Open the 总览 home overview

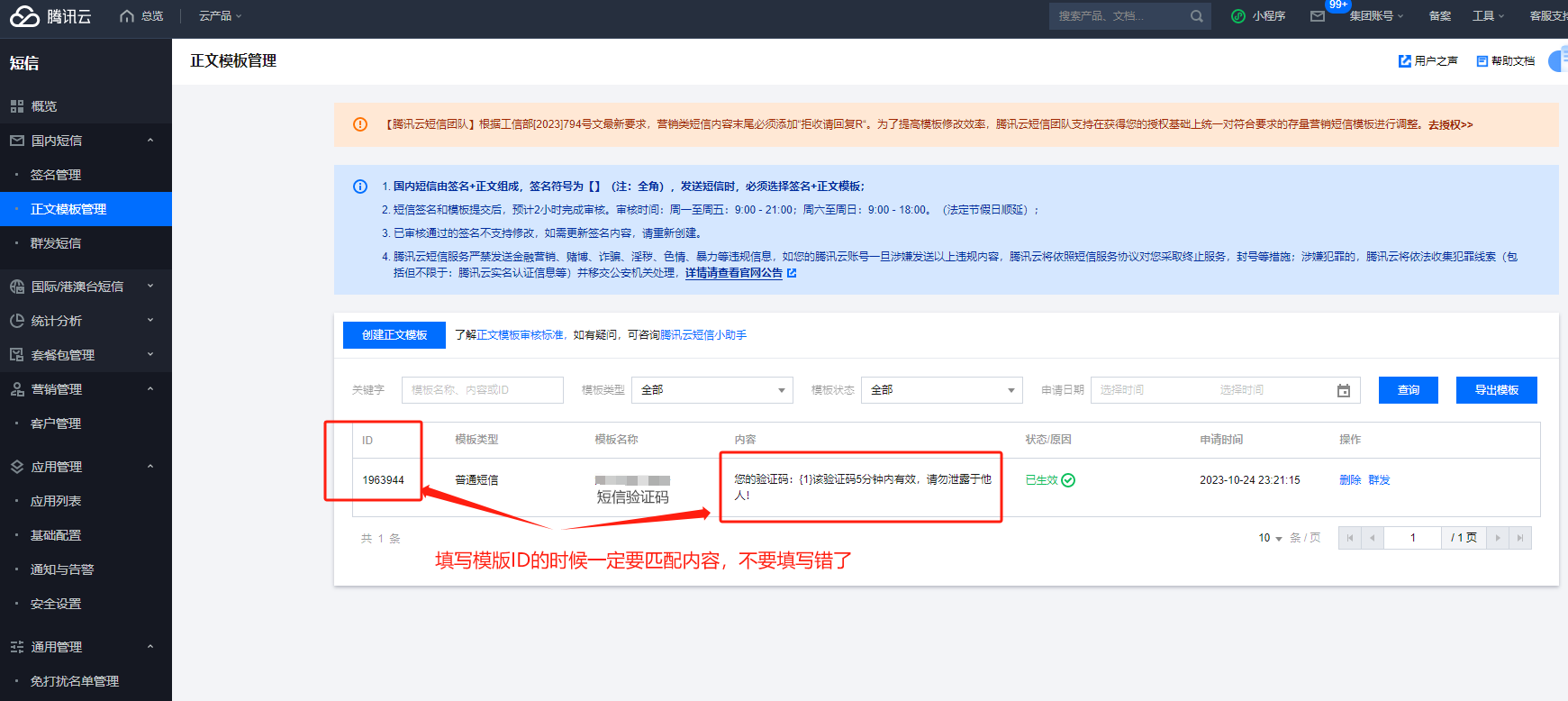(141, 16)
